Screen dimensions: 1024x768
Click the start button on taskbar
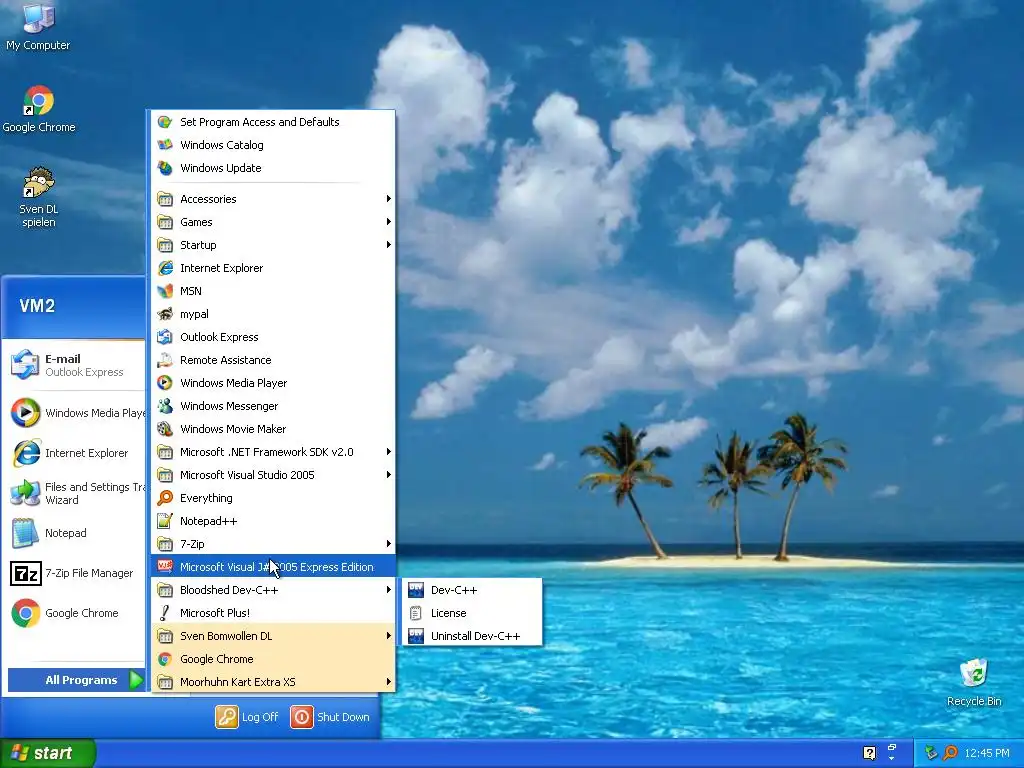(x=48, y=753)
